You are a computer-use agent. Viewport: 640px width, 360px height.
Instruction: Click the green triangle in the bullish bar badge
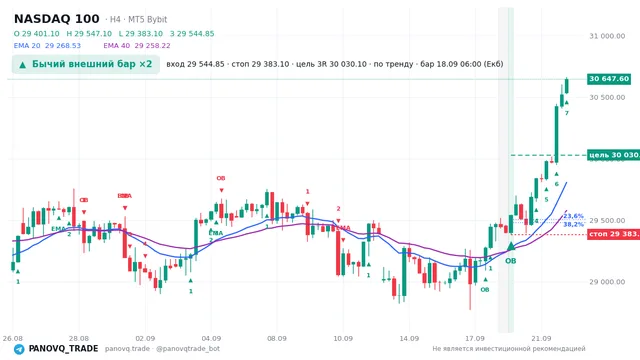tap(23, 64)
